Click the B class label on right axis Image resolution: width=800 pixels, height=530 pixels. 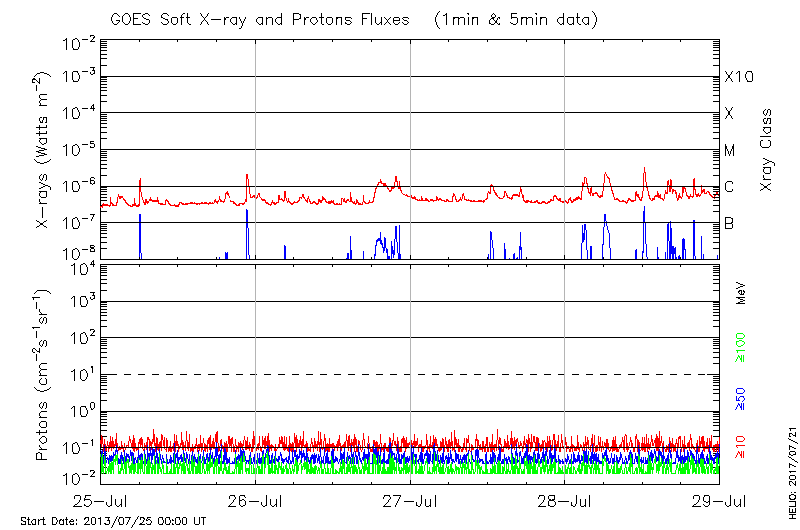coord(730,223)
